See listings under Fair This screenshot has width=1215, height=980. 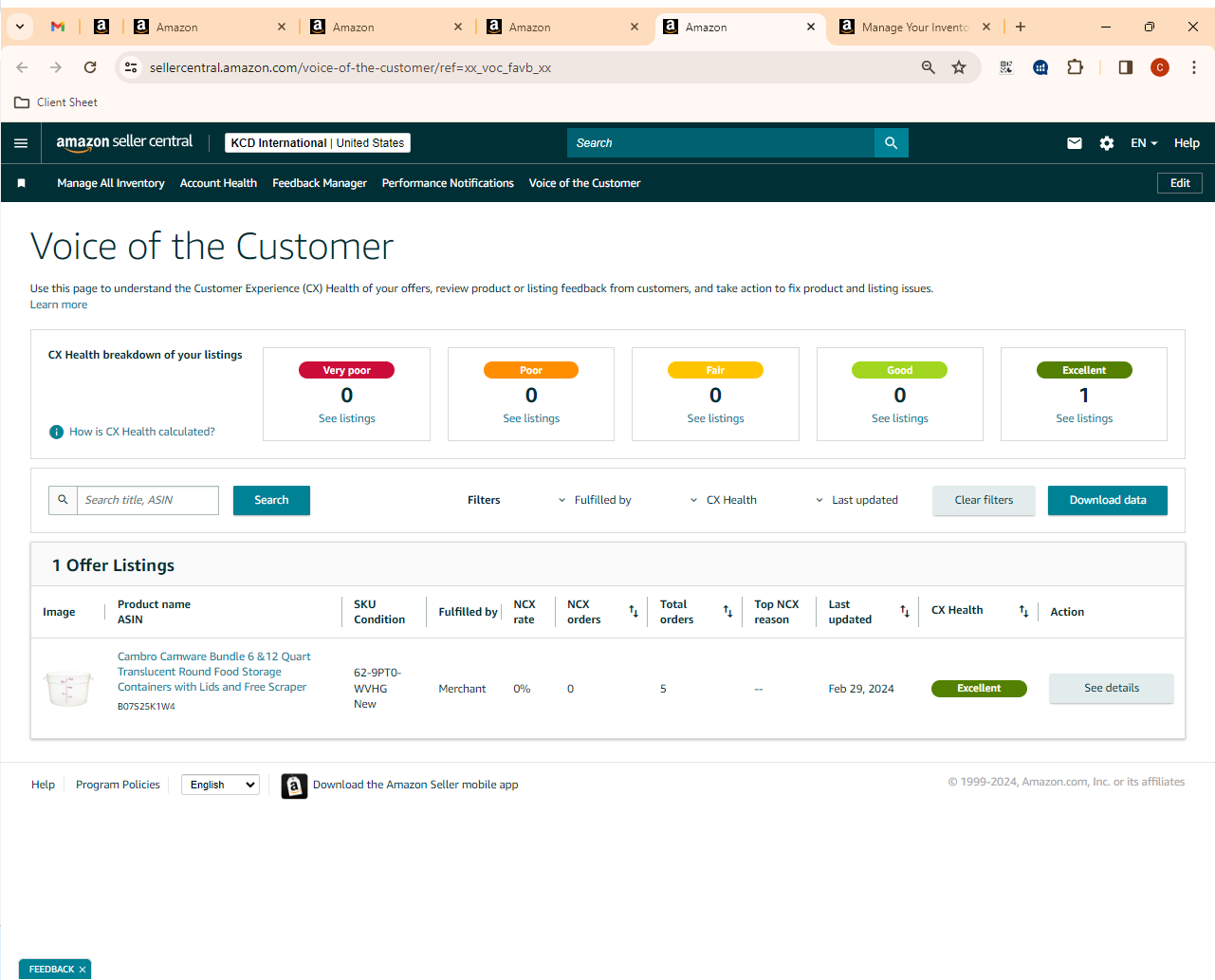tap(716, 418)
